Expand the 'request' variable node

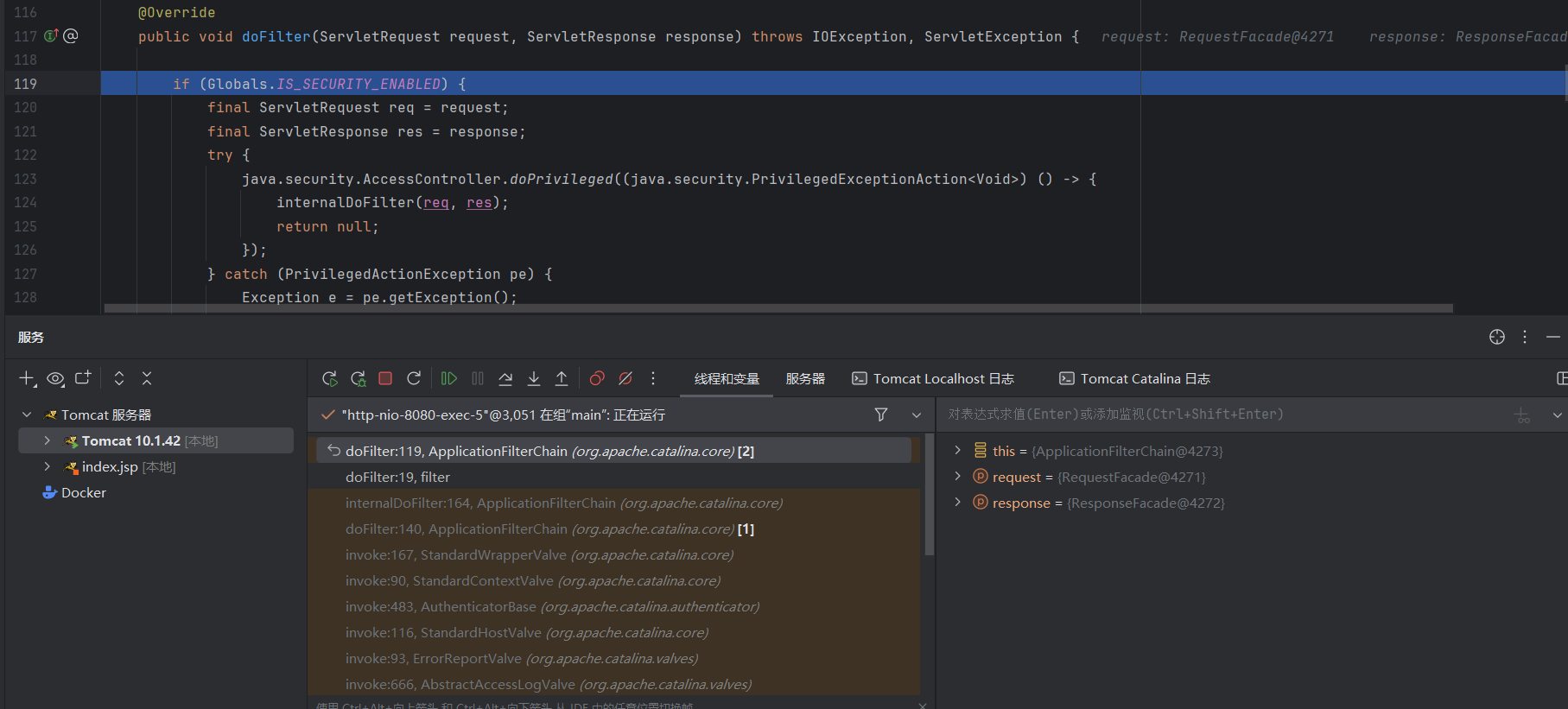pyautogui.click(x=957, y=477)
